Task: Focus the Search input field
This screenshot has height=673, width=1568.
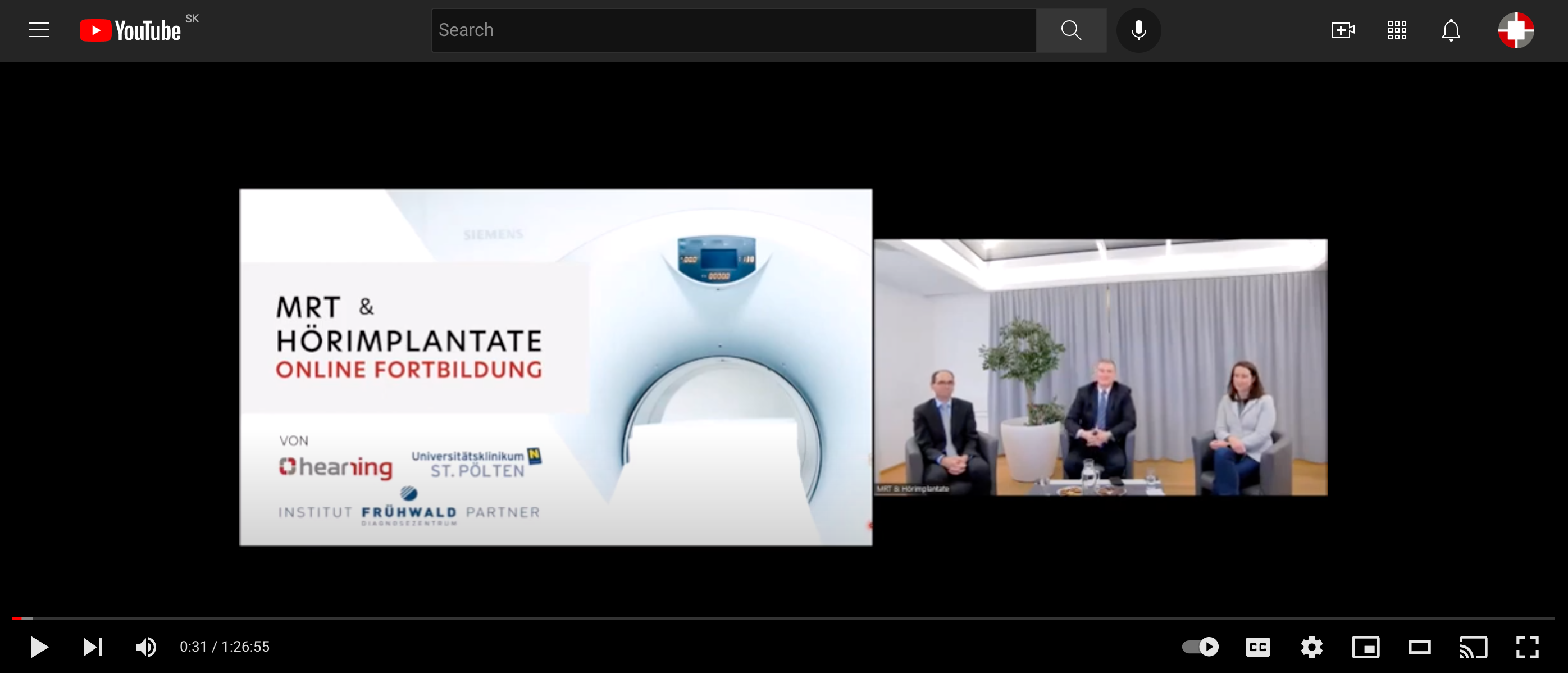Action: (x=733, y=30)
